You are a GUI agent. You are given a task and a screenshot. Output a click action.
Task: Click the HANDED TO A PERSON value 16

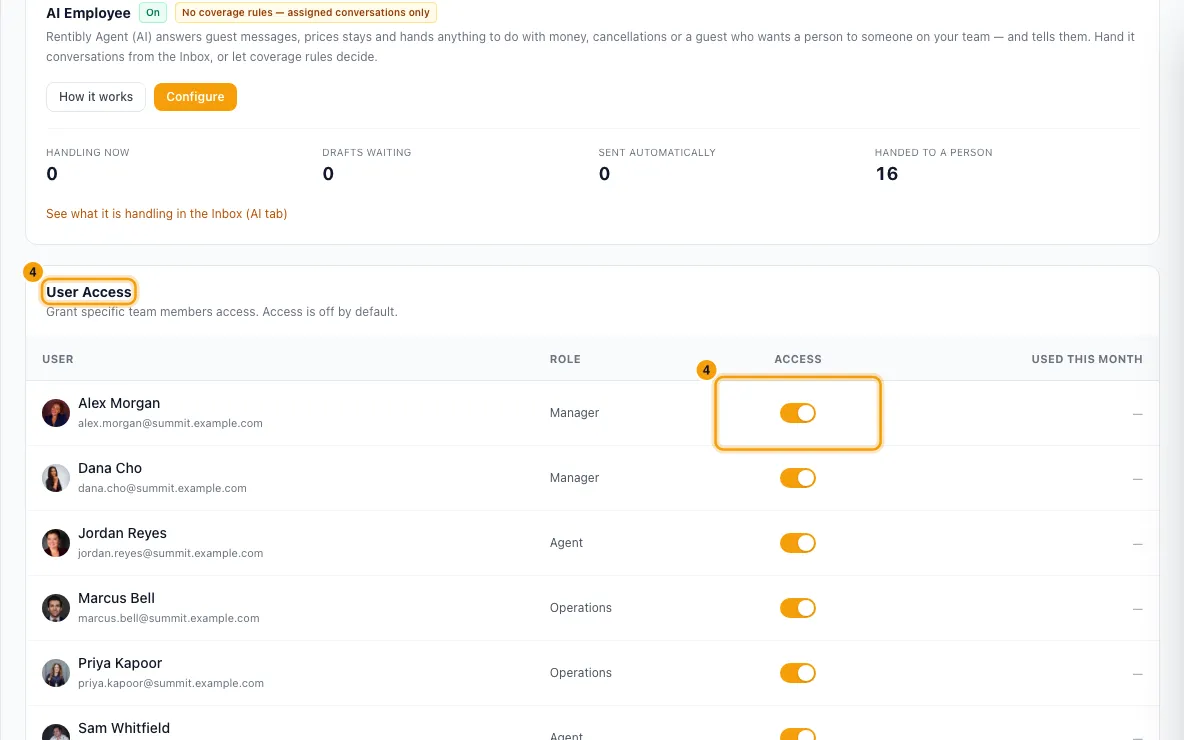point(886,174)
